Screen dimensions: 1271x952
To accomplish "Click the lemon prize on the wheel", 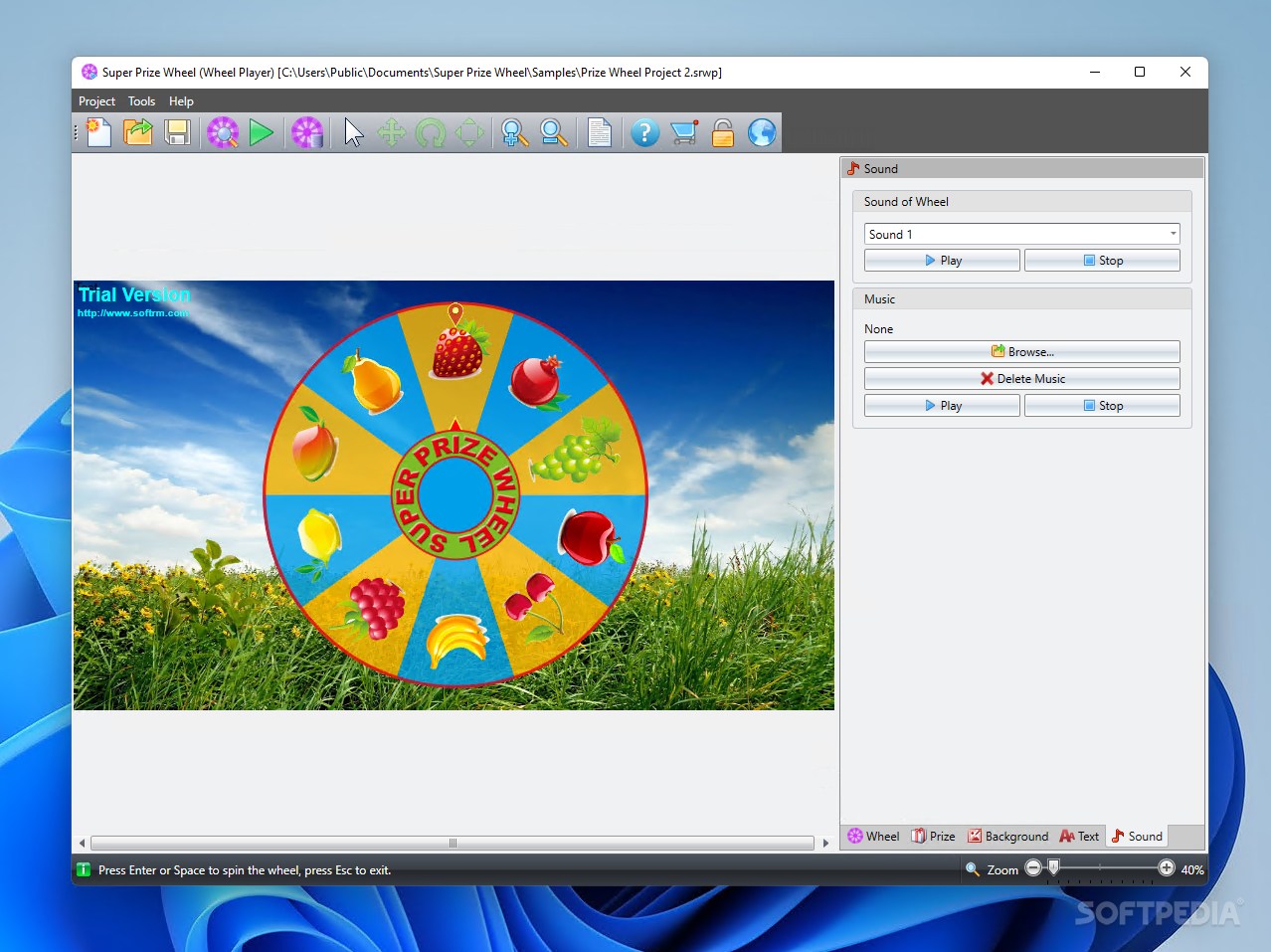I will pyautogui.click(x=318, y=542).
